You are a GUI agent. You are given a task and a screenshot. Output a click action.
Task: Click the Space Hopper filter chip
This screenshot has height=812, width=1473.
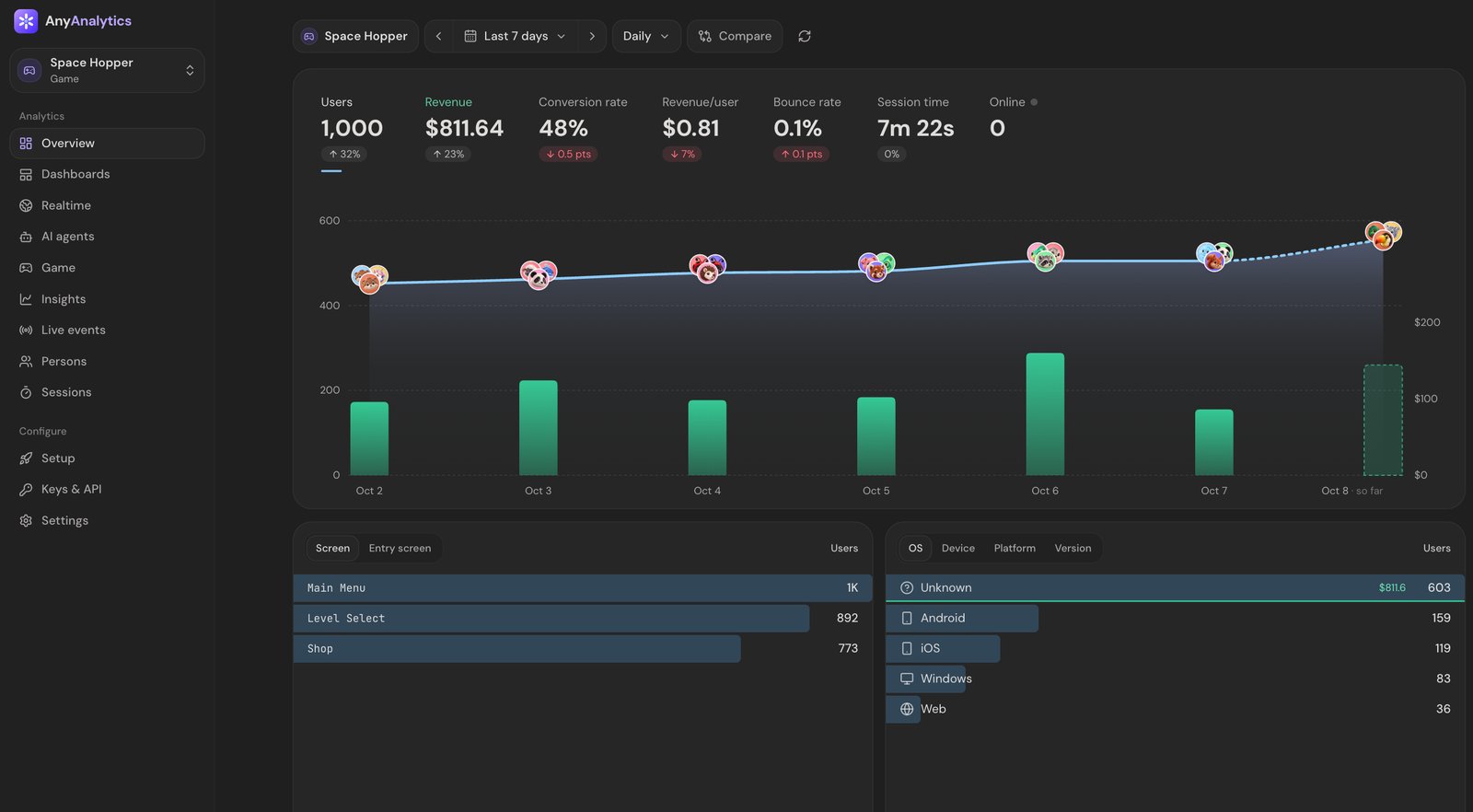(355, 36)
